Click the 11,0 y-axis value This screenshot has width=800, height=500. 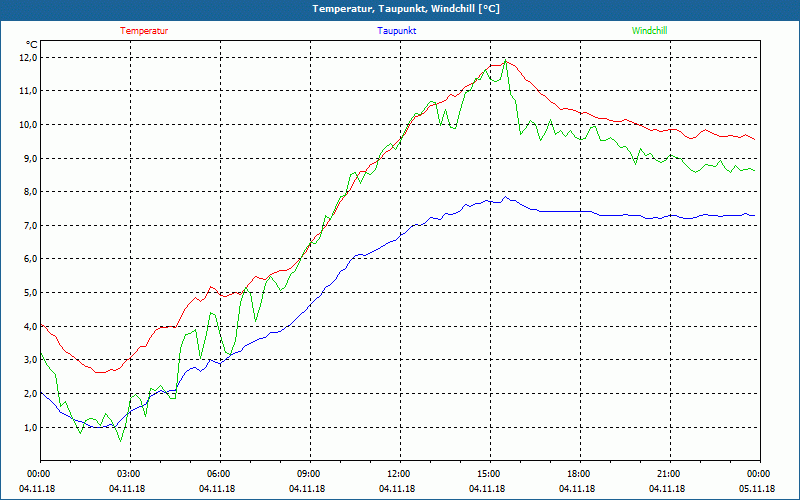29,91
